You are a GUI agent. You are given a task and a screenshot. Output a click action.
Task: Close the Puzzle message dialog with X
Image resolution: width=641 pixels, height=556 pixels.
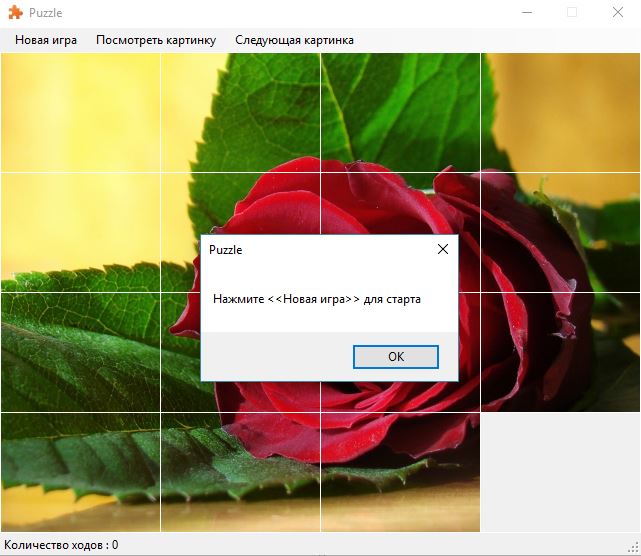443,250
